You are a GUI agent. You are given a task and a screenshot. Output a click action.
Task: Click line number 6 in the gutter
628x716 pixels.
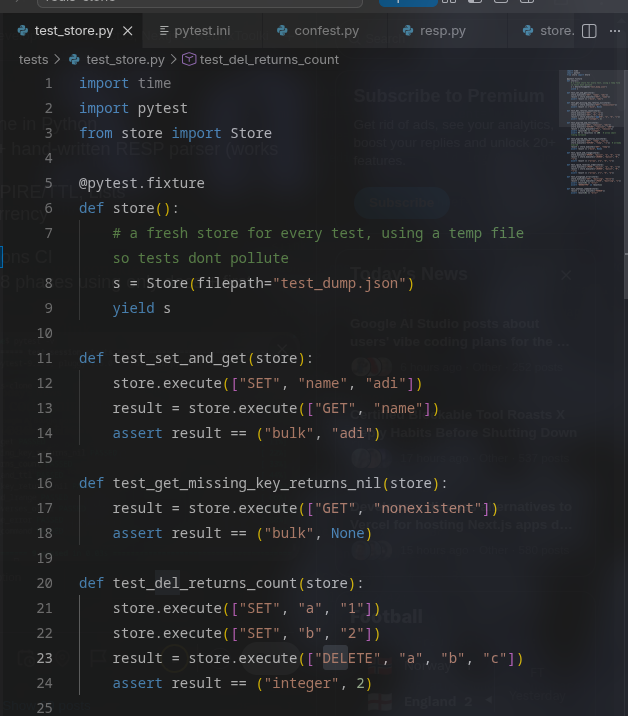(48, 208)
